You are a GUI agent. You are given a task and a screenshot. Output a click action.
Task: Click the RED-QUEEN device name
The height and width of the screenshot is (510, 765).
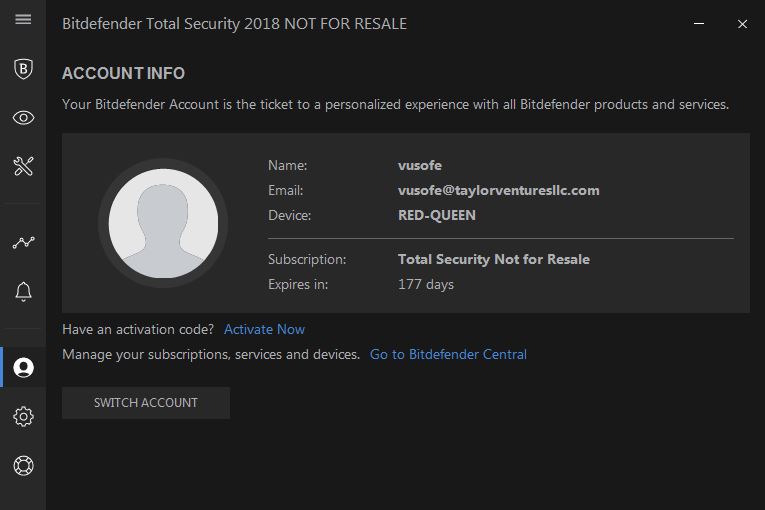437,215
